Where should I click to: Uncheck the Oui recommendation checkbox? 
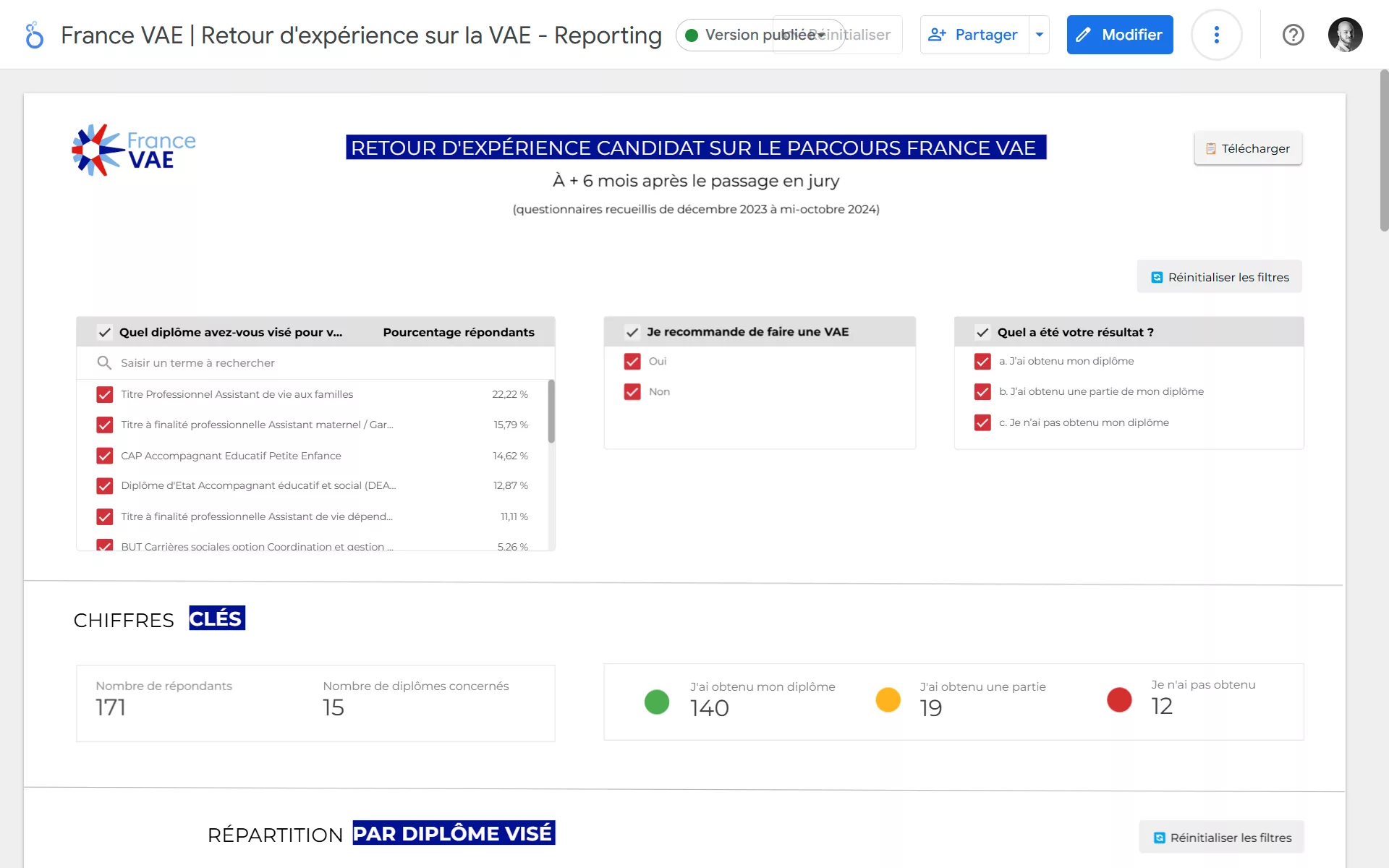click(x=632, y=361)
